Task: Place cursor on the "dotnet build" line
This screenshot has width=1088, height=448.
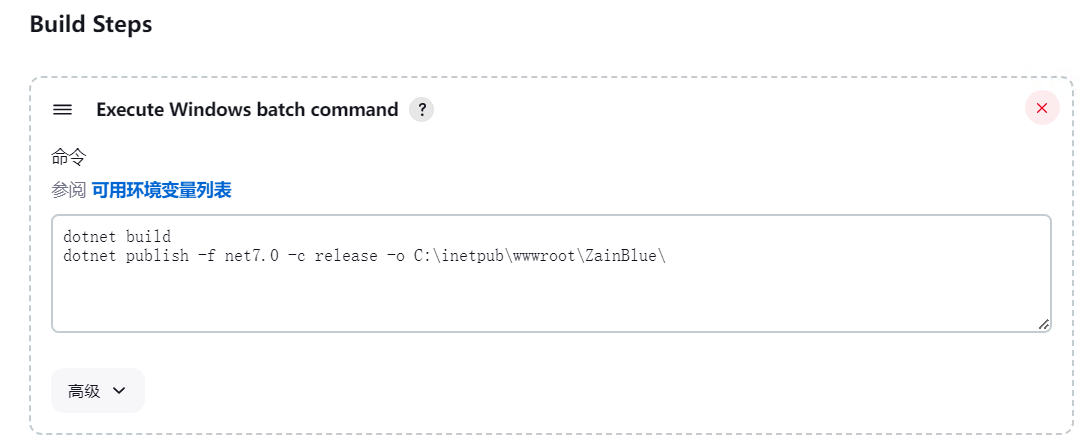Action: [117, 237]
